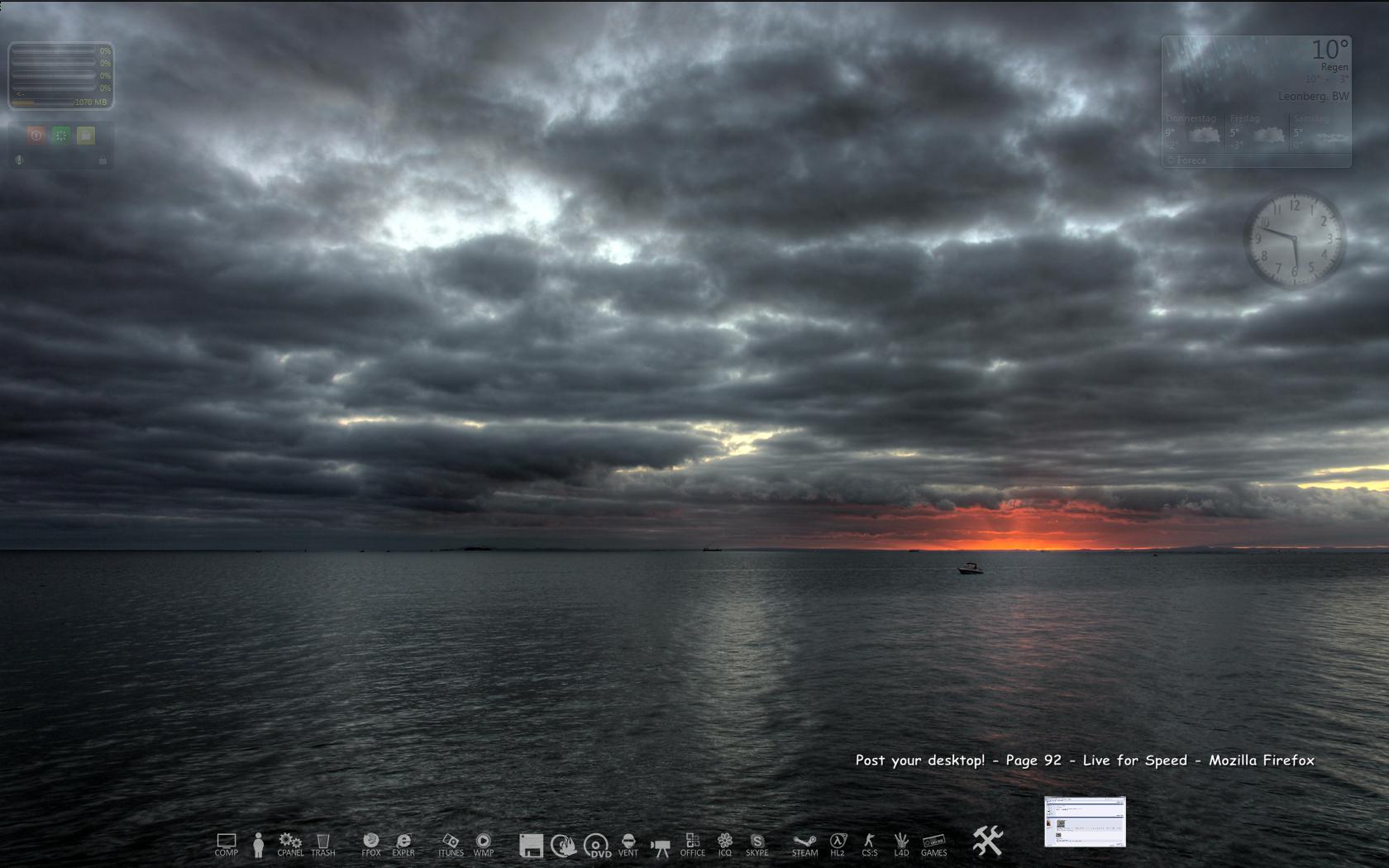Launch ICQ from the dock

725,845
